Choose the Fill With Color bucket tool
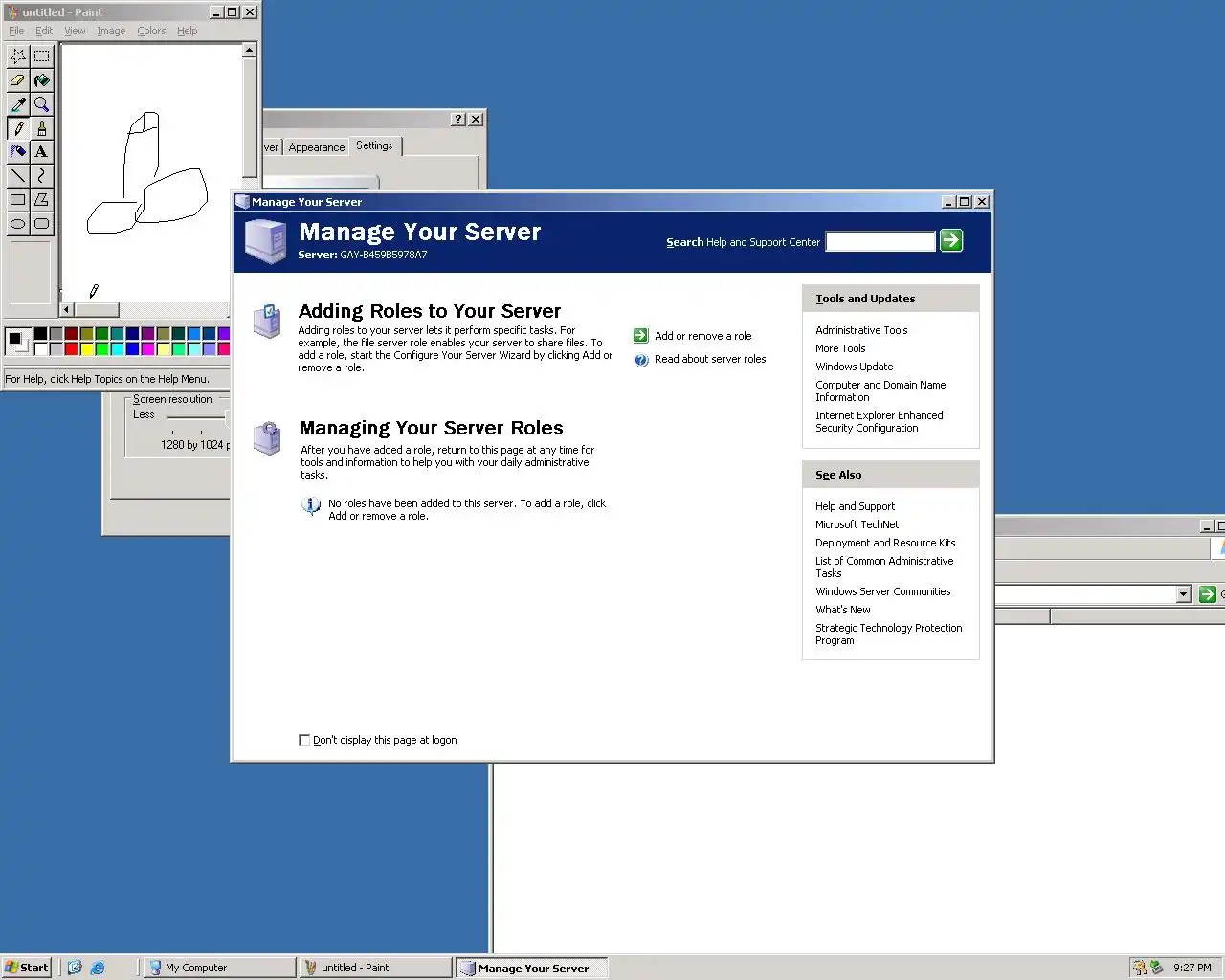The width and height of the screenshot is (1225, 980). 41,80
